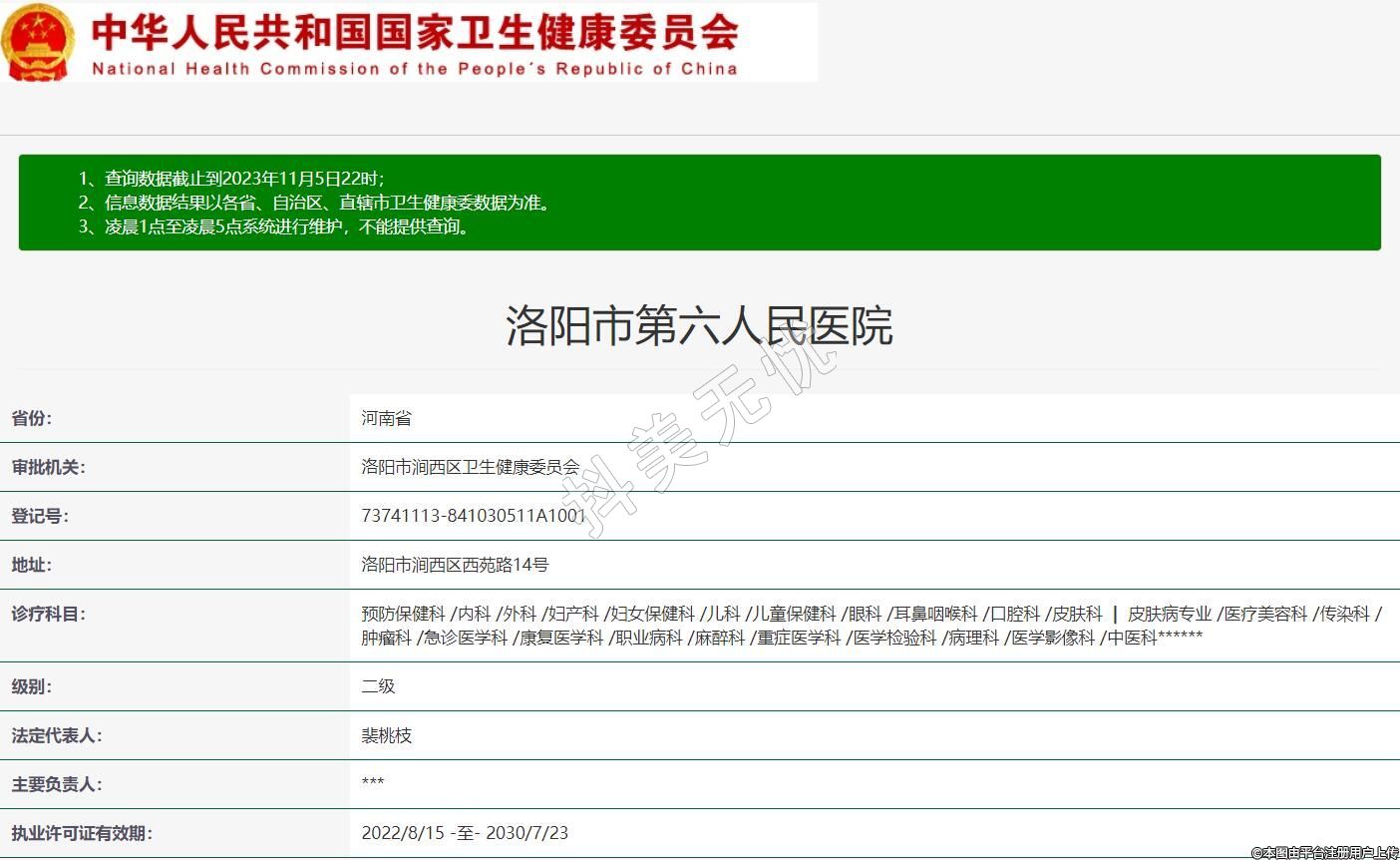Click the green notice banner's first line

[231, 179]
